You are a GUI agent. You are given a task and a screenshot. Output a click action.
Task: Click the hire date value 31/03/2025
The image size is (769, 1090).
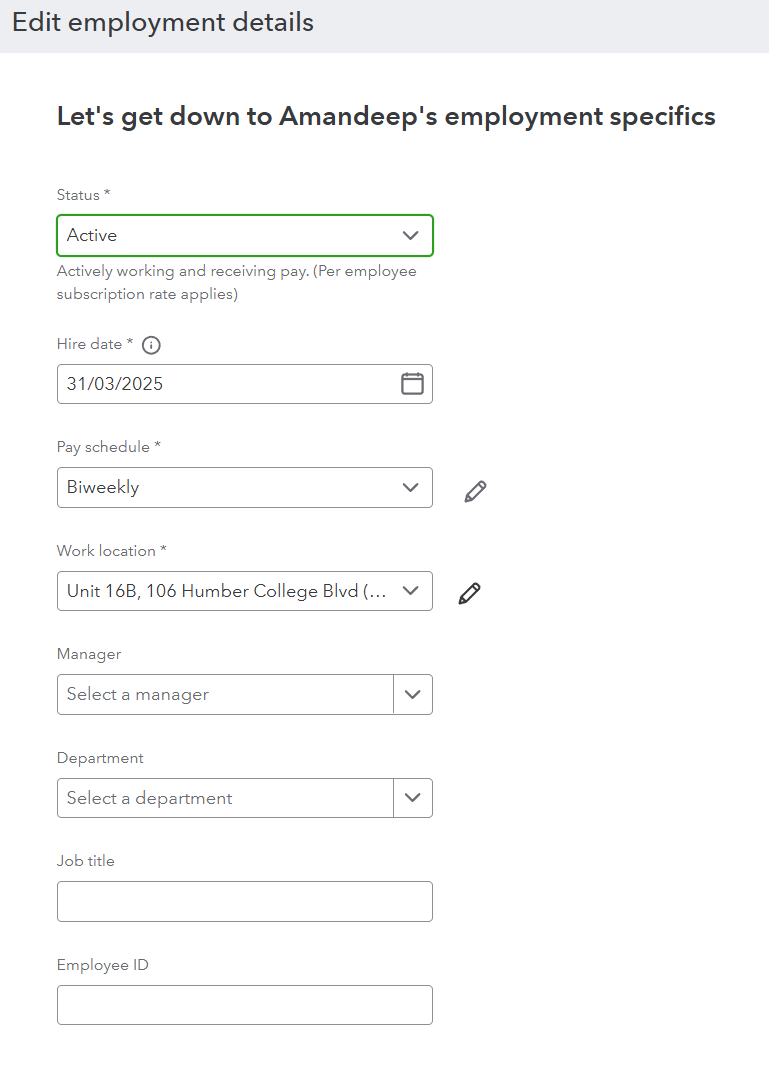pyautogui.click(x=115, y=384)
